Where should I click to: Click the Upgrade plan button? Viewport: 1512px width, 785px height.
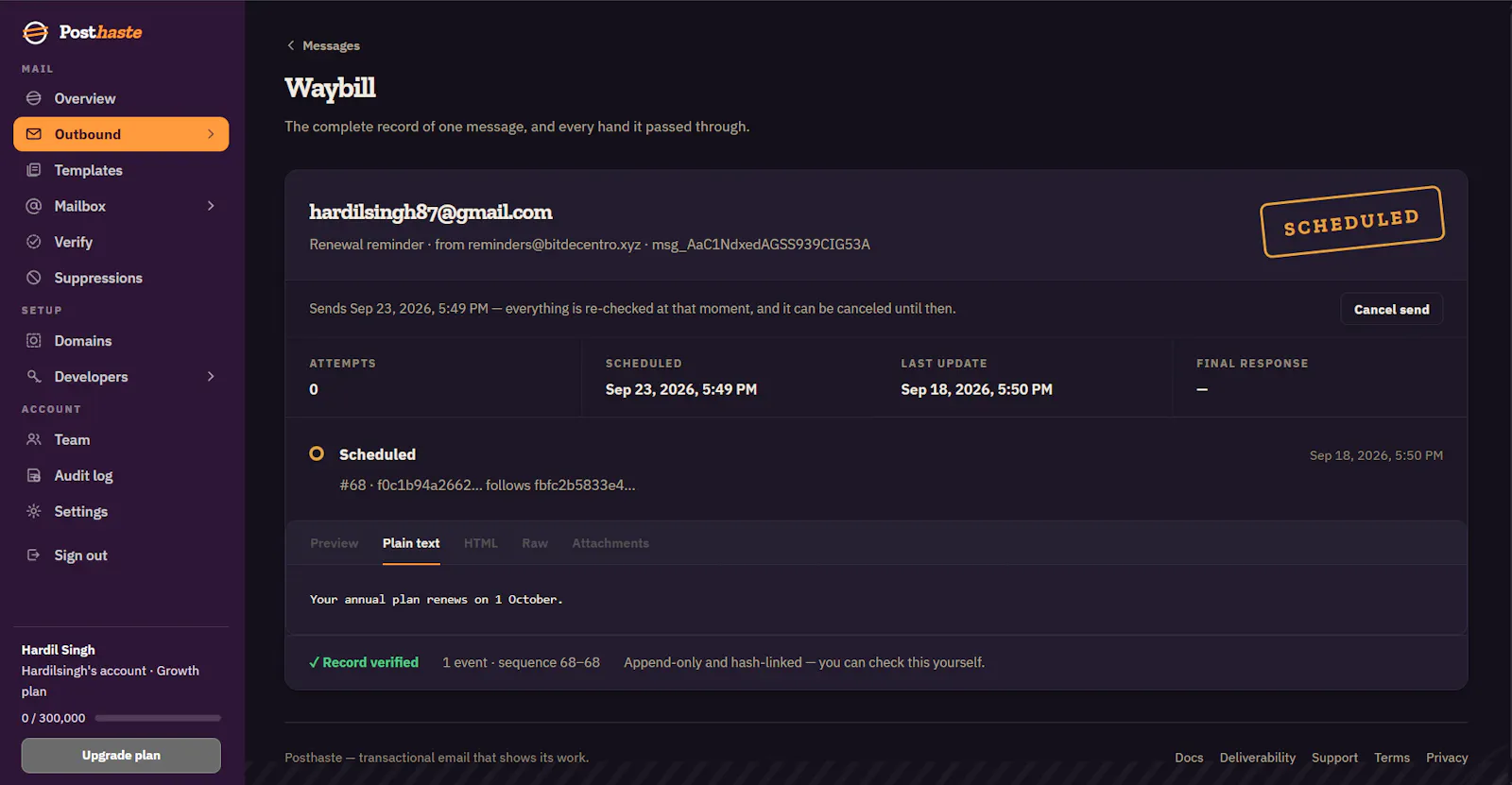coord(121,756)
